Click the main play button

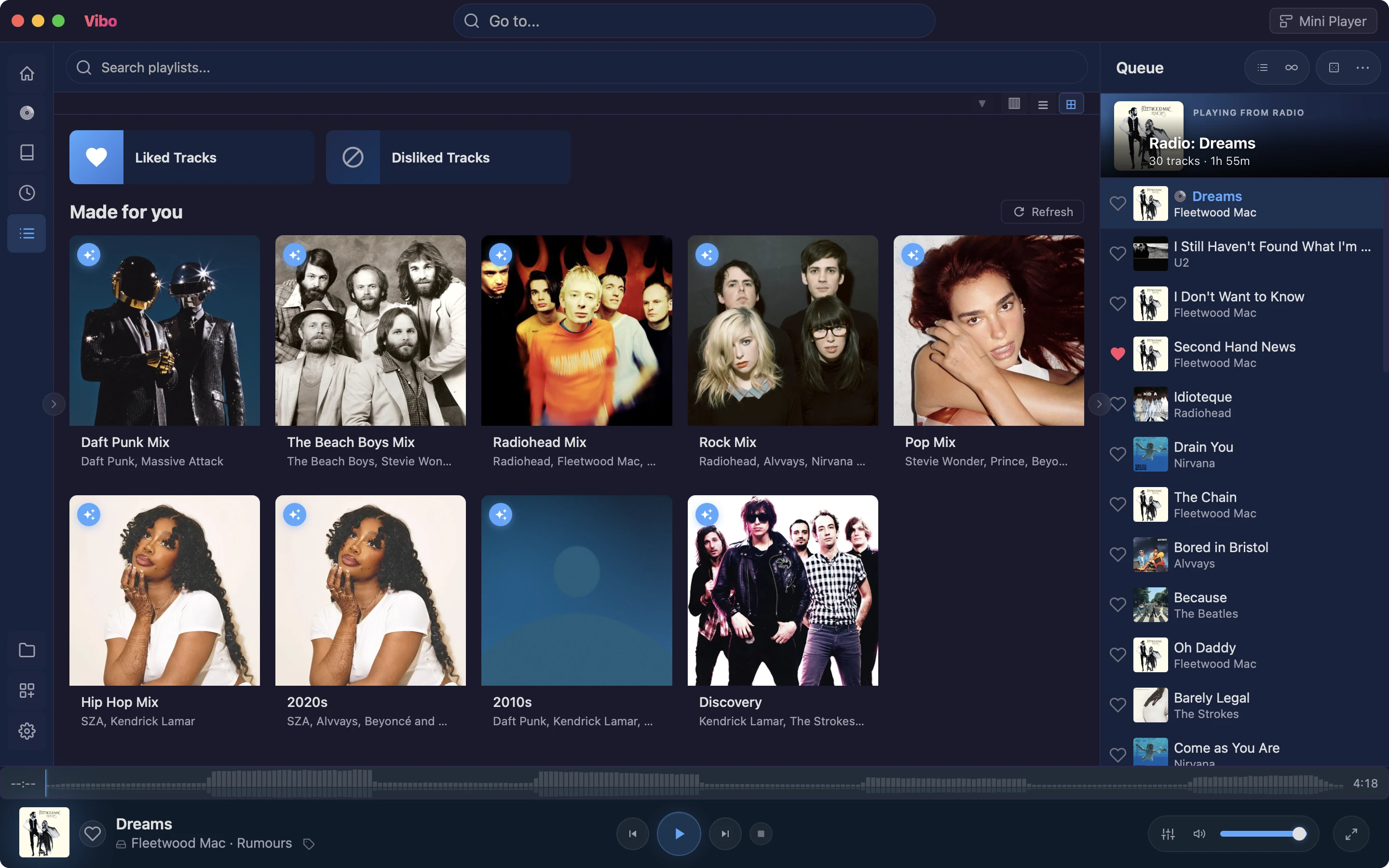point(679,834)
